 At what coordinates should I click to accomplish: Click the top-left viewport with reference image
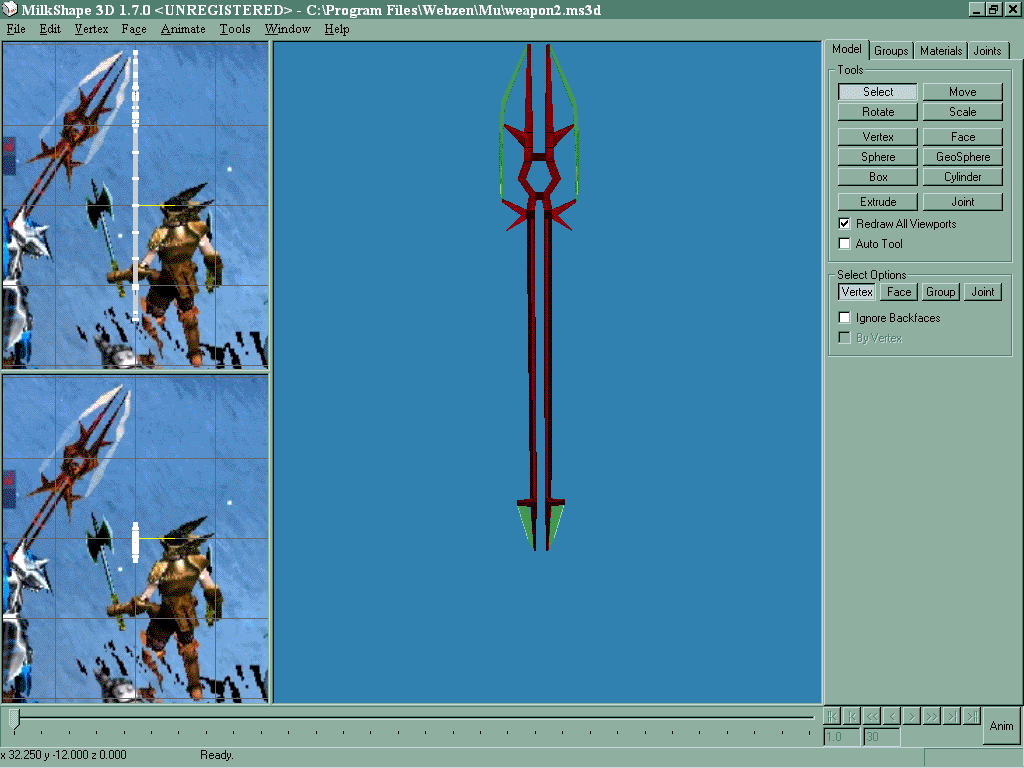coord(135,206)
